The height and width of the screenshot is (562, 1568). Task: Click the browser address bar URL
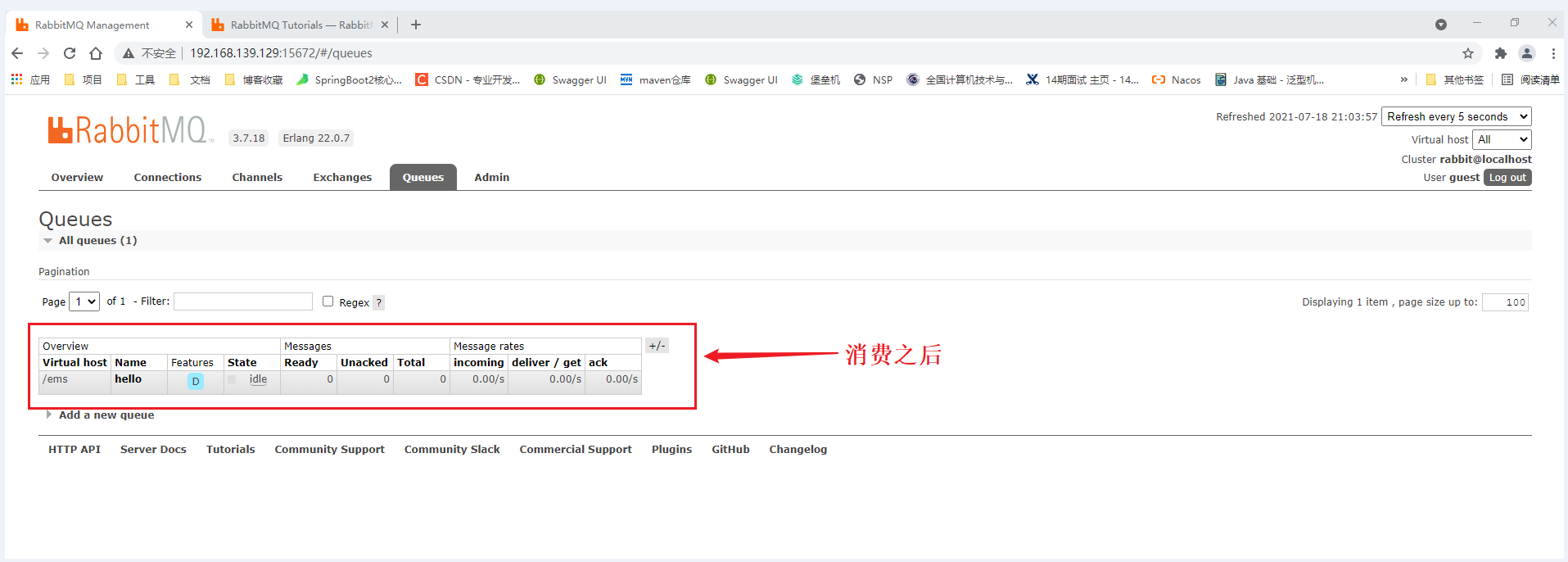[x=281, y=53]
